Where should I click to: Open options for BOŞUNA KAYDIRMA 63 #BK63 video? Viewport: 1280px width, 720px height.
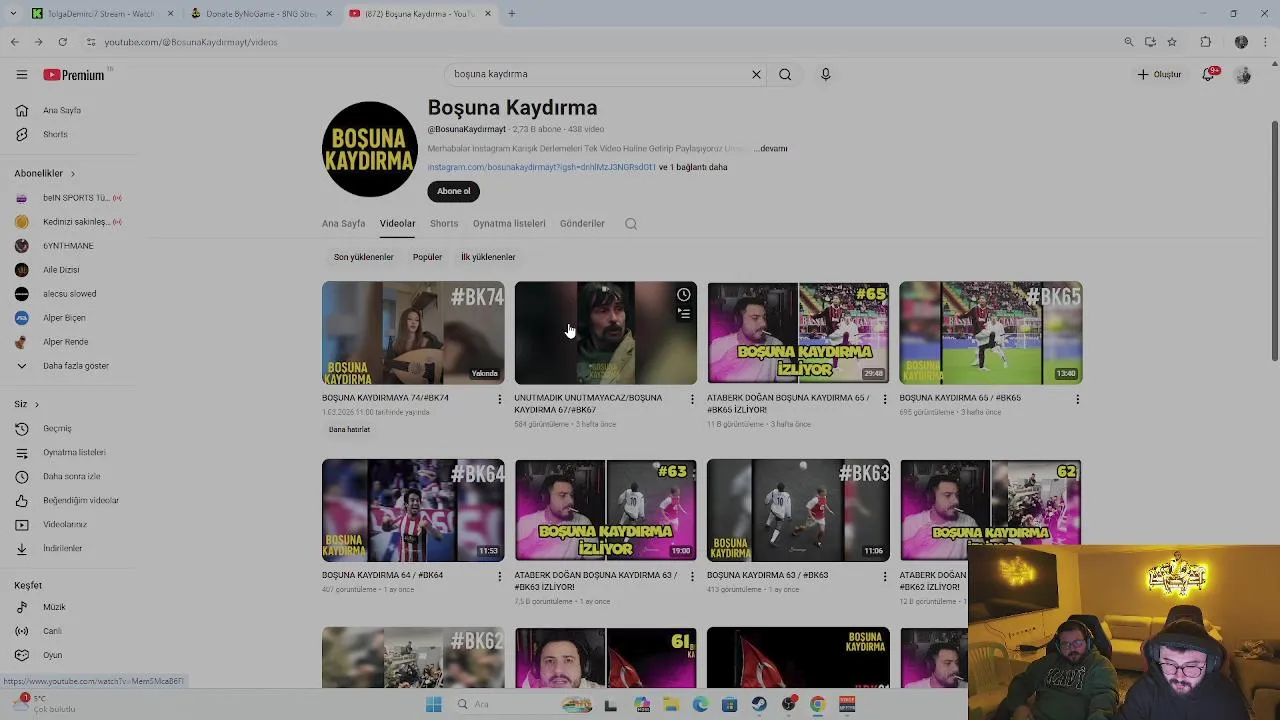pyautogui.click(x=884, y=577)
